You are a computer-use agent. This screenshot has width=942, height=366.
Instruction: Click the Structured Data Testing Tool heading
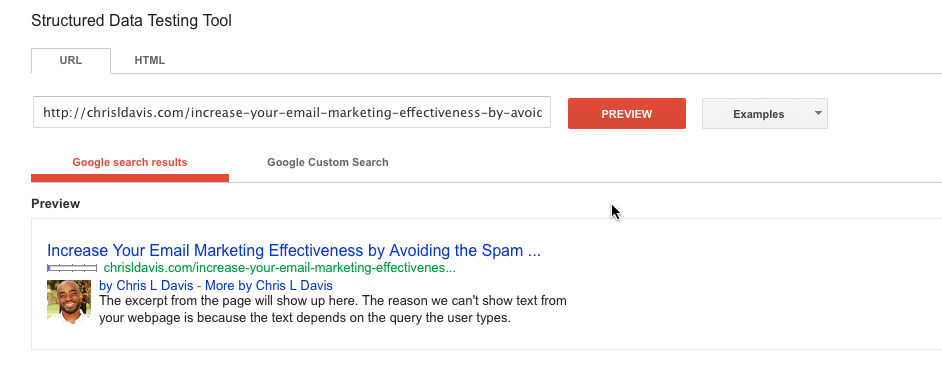(131, 21)
